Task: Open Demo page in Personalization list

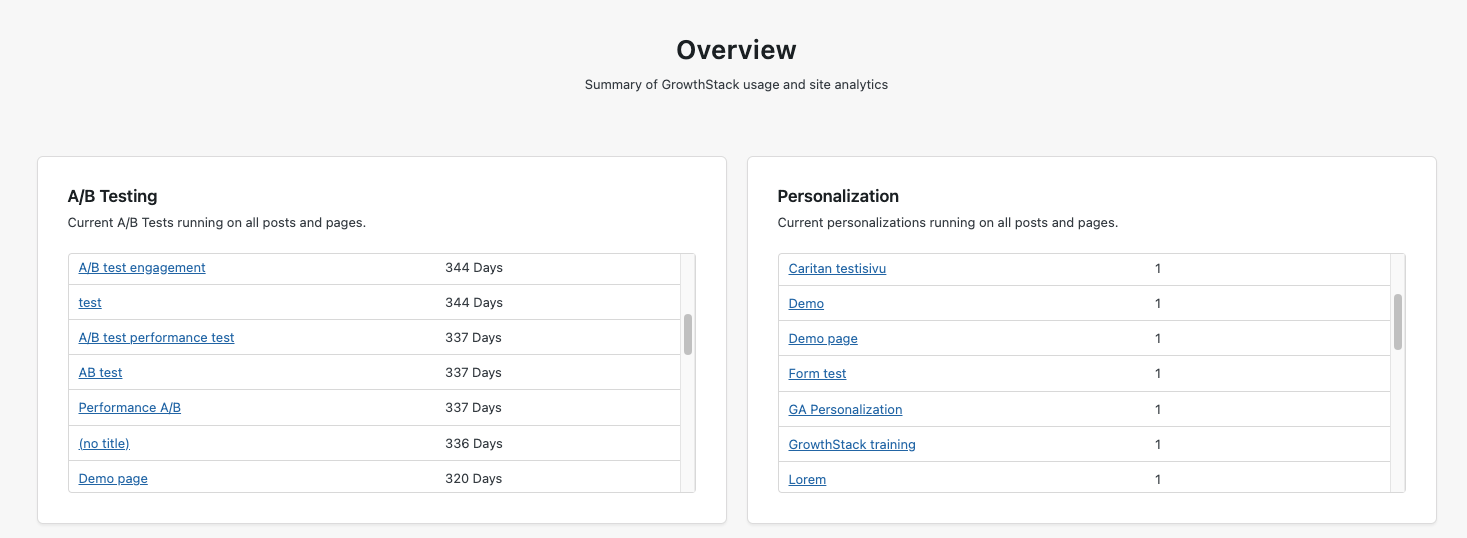Action: point(823,339)
